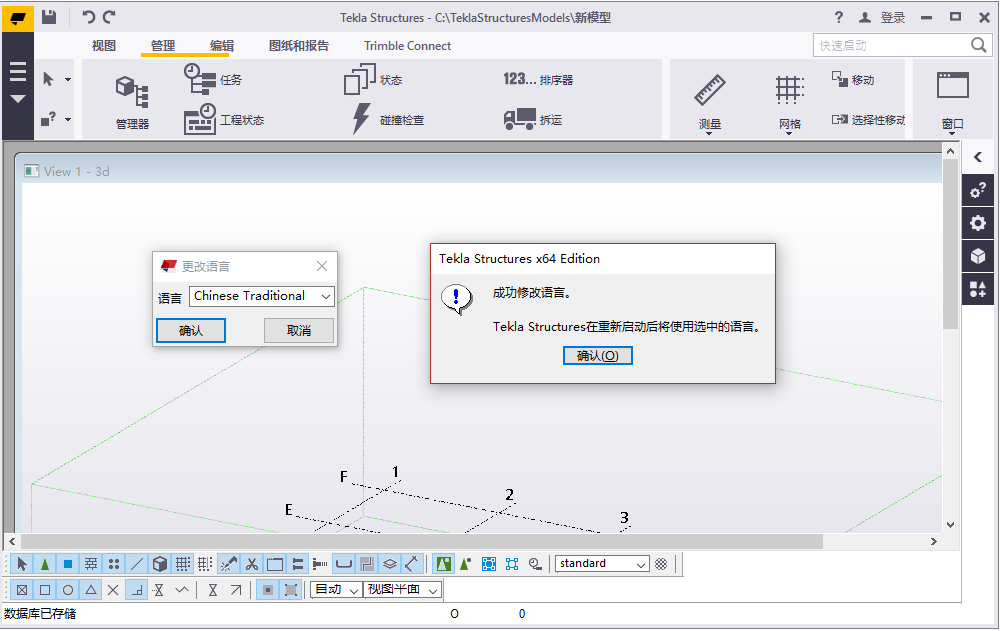
Task: Click 选择性移动 selective move
Action: [x=868, y=119]
